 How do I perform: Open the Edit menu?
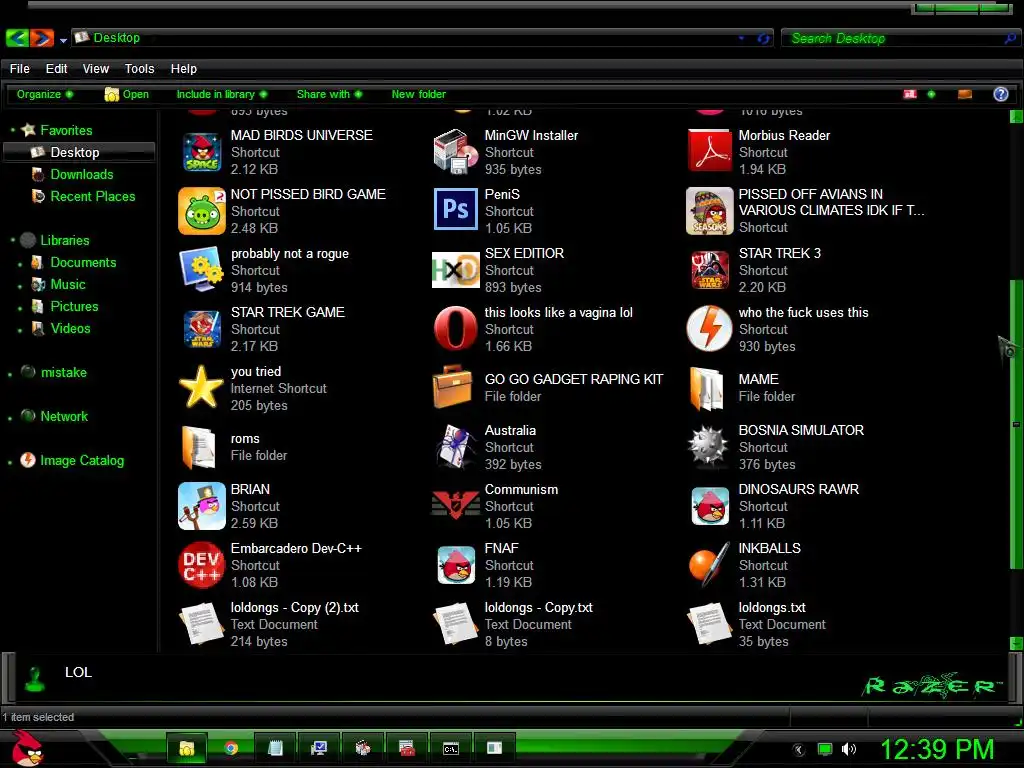[56, 69]
